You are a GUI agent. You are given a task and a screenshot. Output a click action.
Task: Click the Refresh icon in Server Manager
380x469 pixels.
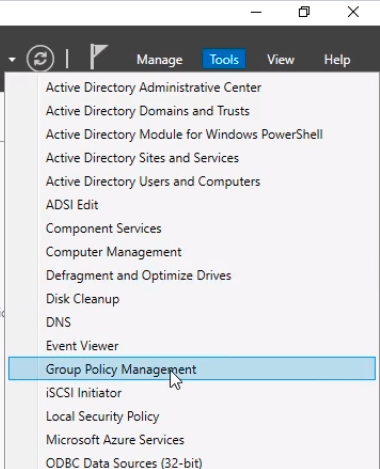tap(40, 59)
